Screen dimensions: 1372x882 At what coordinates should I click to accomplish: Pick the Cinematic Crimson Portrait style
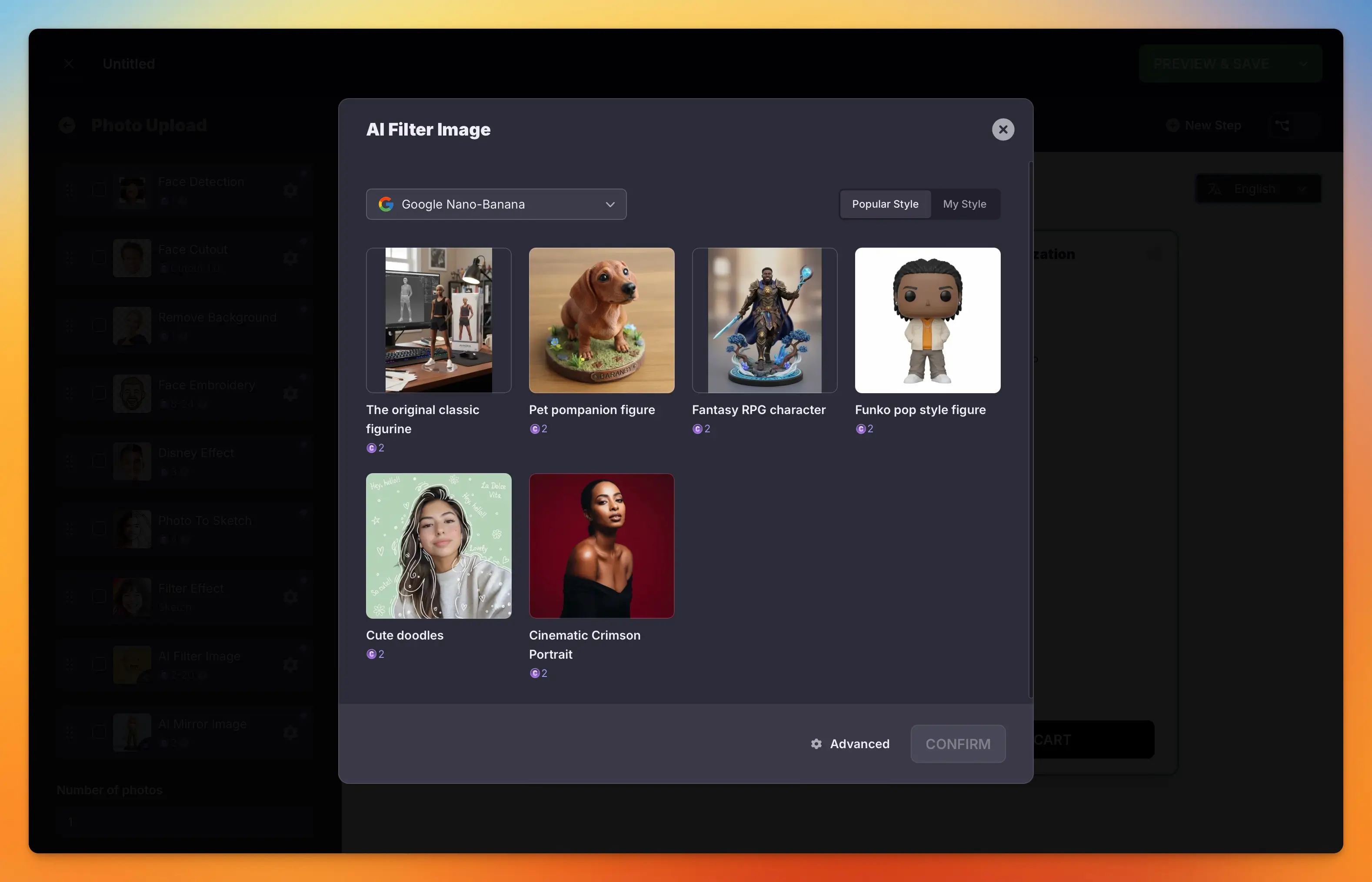601,545
